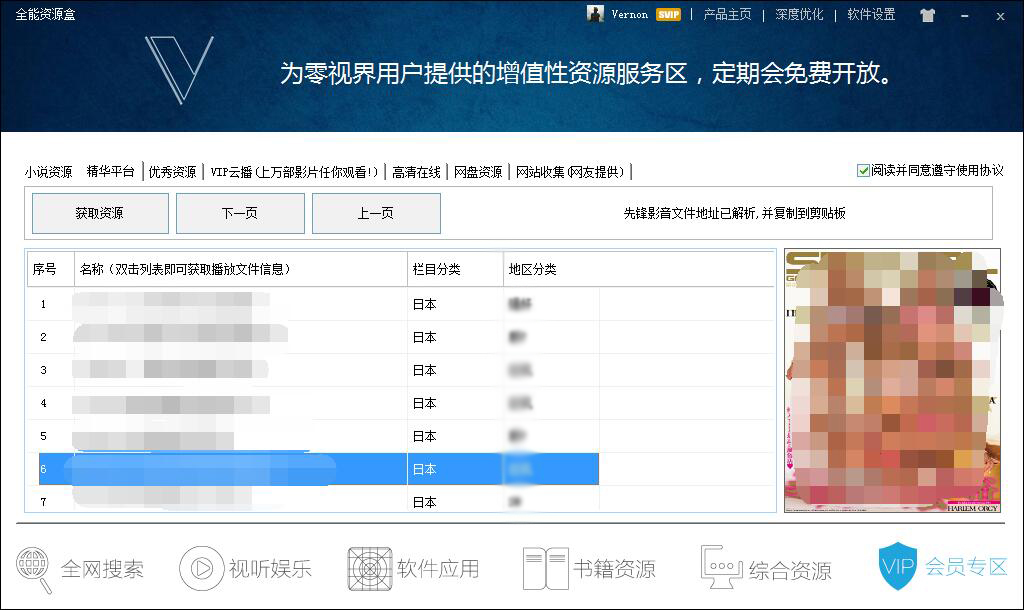The height and width of the screenshot is (610, 1024).
Task: Switch to the 小说资源 tab
Action: pyautogui.click(x=48, y=172)
